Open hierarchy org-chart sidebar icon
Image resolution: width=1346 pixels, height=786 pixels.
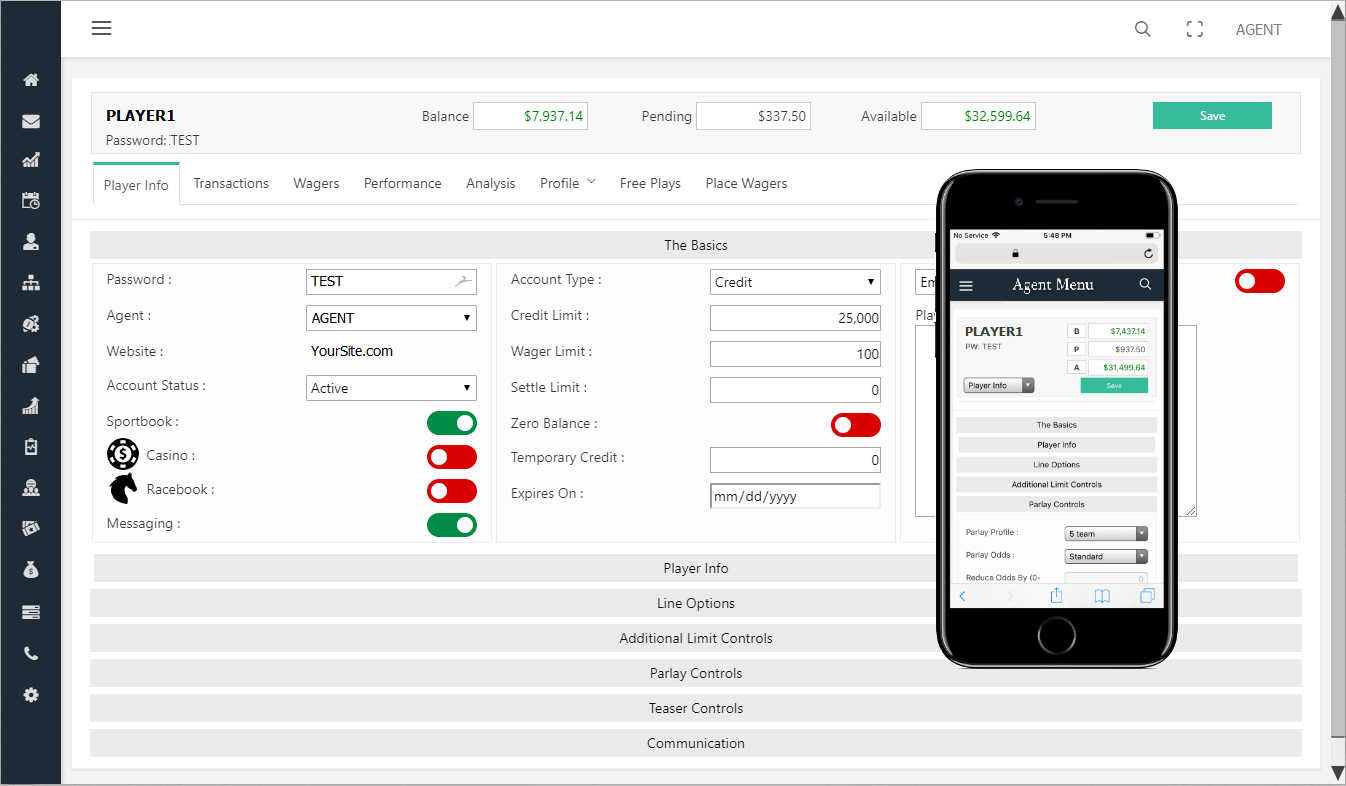[31, 284]
